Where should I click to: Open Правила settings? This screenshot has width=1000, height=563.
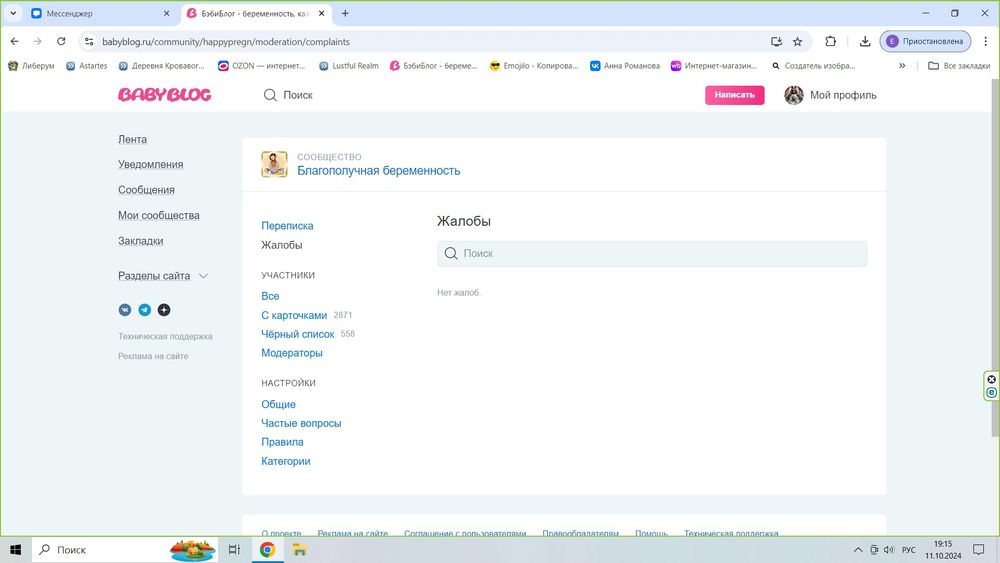click(x=283, y=442)
